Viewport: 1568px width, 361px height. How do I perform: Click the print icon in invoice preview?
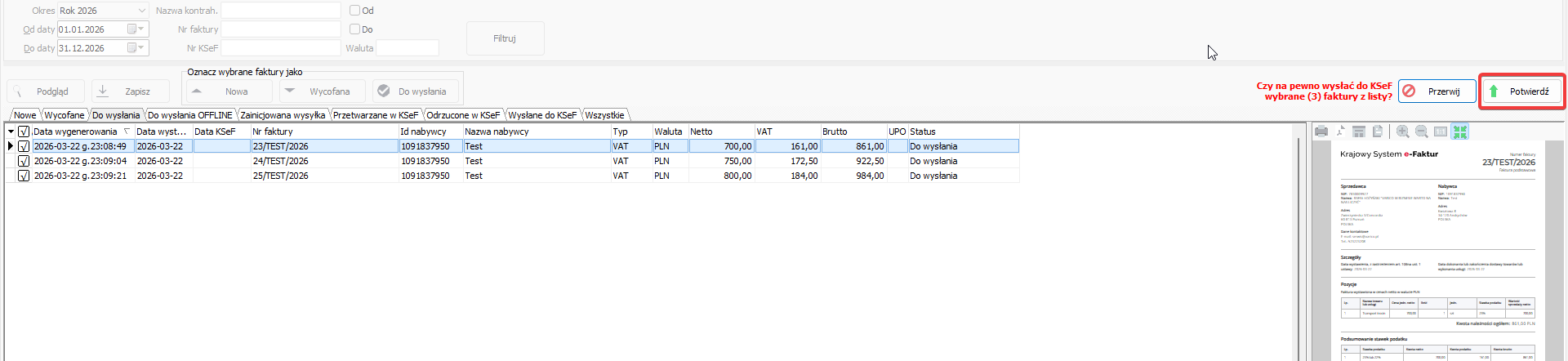point(1321,131)
